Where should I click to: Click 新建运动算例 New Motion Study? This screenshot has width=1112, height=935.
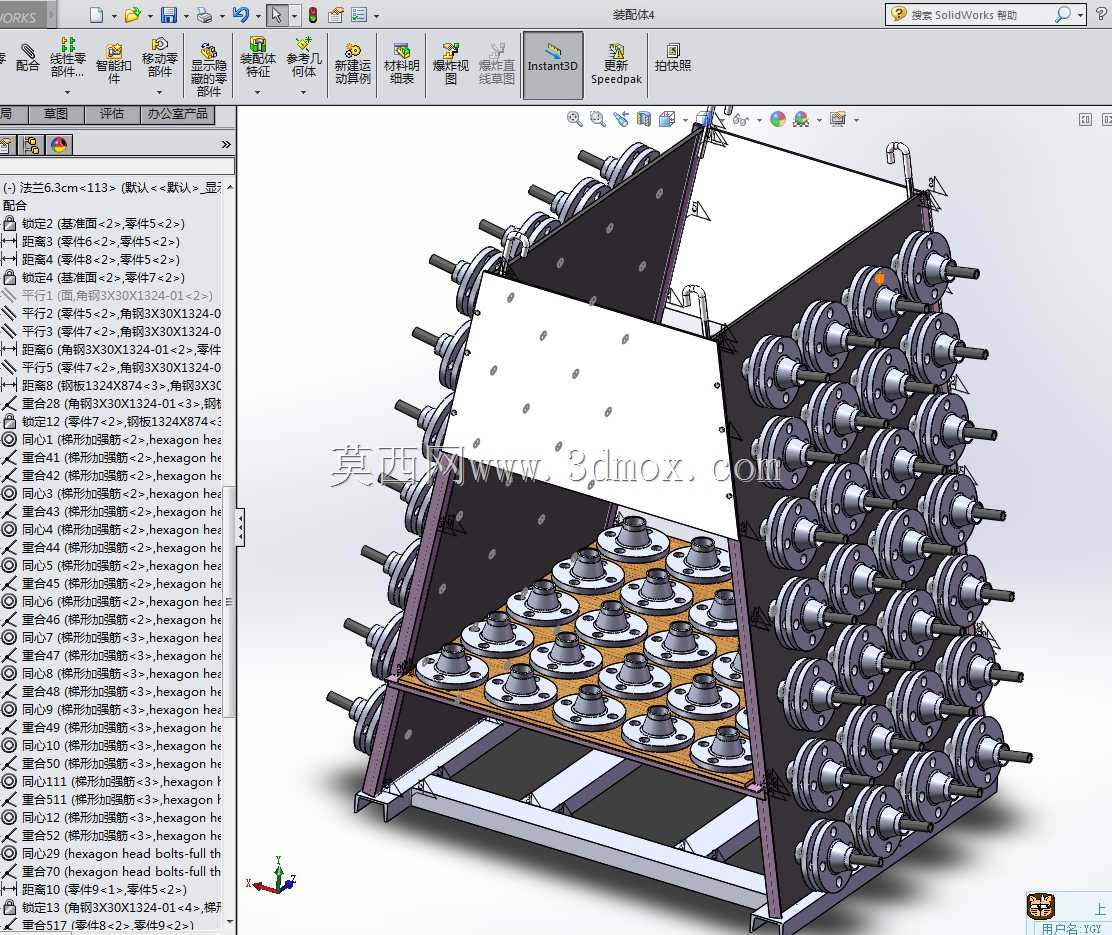352,62
